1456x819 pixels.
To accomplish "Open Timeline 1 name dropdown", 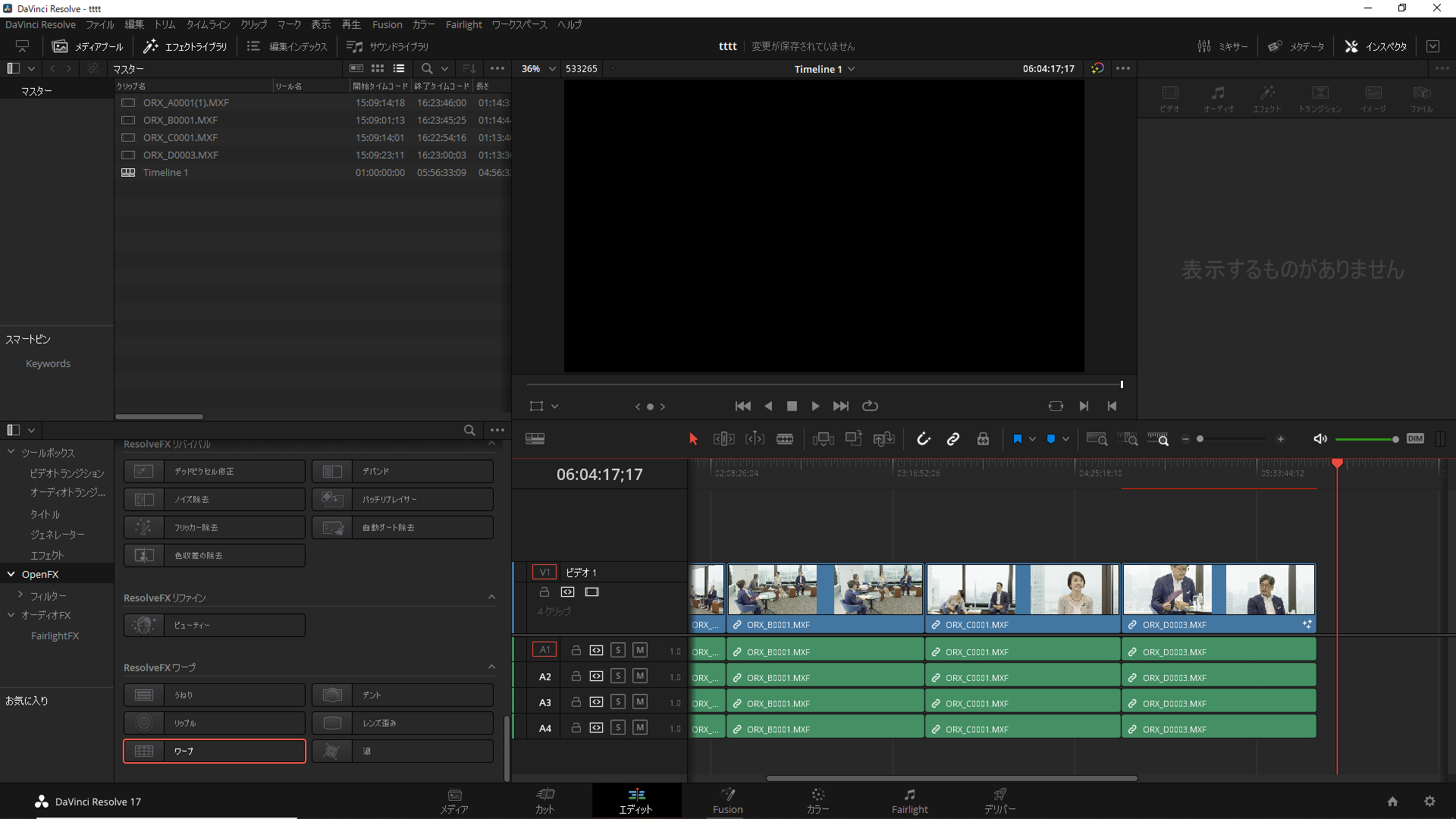I will coord(824,69).
